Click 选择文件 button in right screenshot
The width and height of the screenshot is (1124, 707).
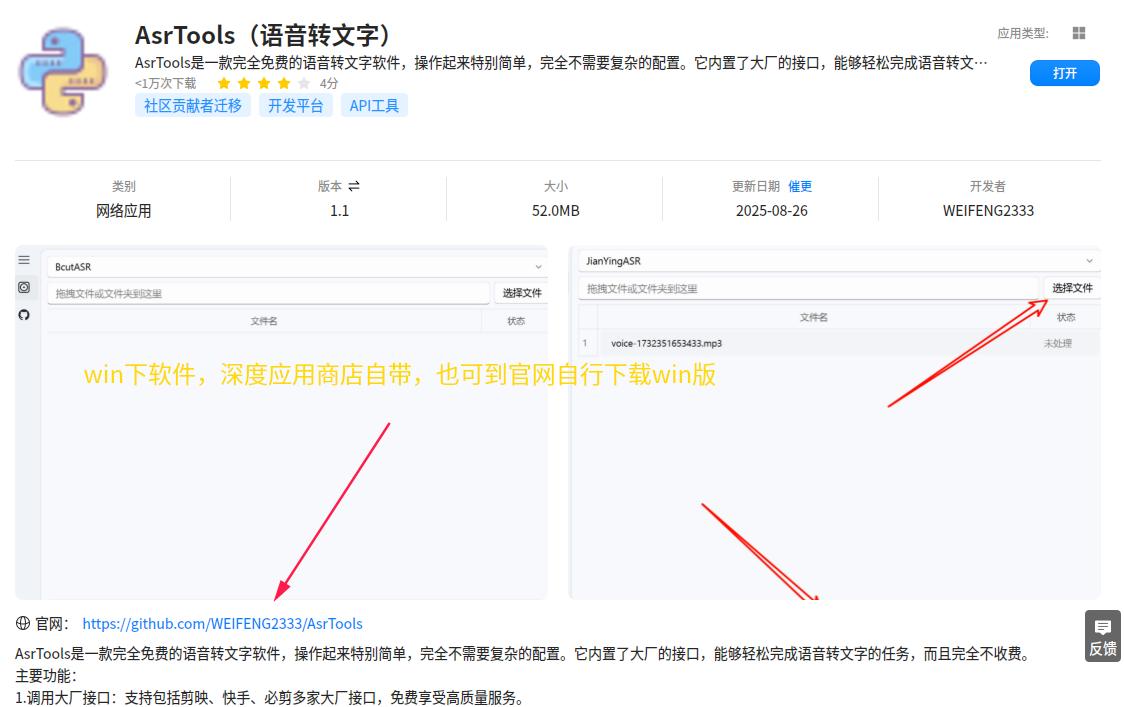[x=1072, y=288]
